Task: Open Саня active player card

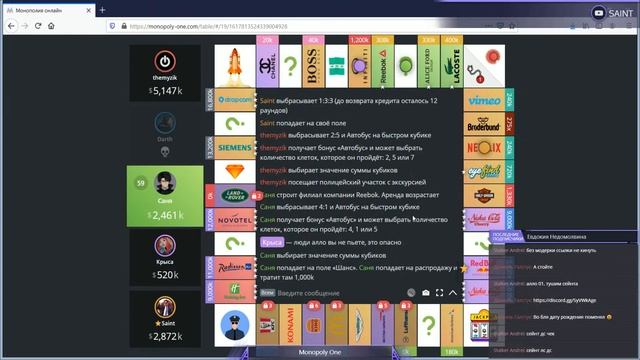Action: click(165, 196)
